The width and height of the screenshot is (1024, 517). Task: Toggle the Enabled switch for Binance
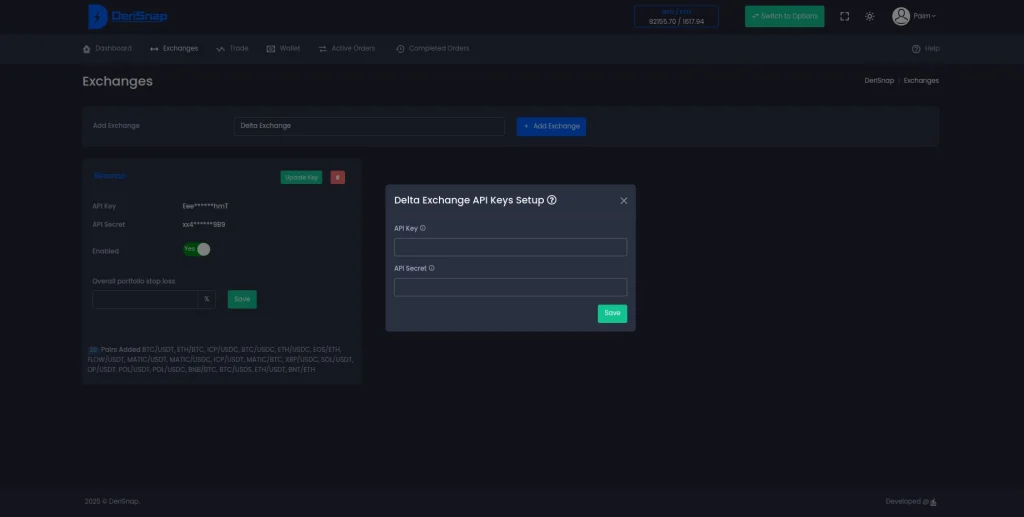(197, 249)
